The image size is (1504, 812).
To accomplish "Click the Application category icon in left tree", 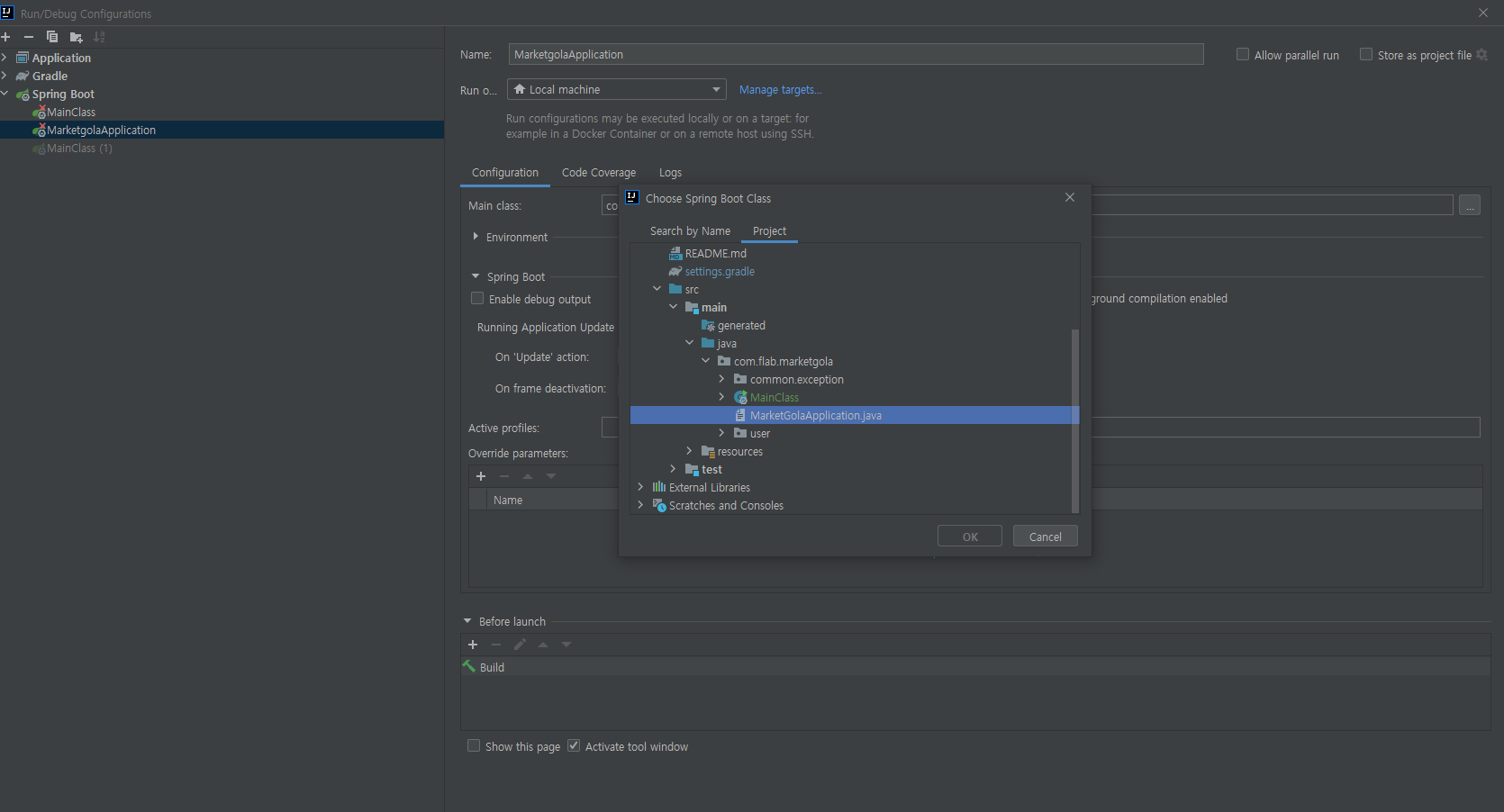I will point(23,58).
